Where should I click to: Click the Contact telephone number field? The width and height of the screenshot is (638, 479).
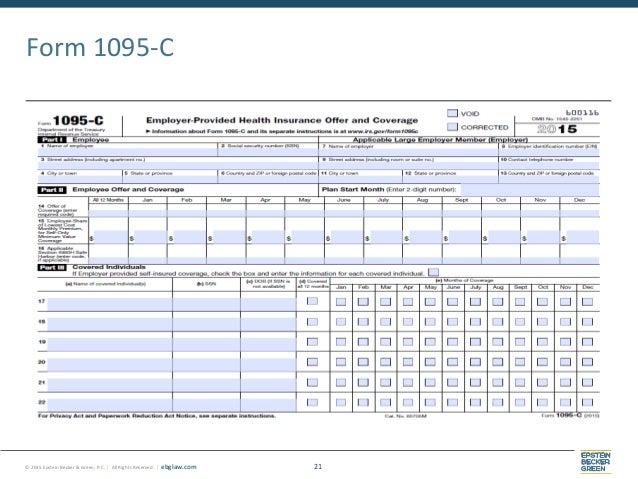pyautogui.click(x=549, y=166)
